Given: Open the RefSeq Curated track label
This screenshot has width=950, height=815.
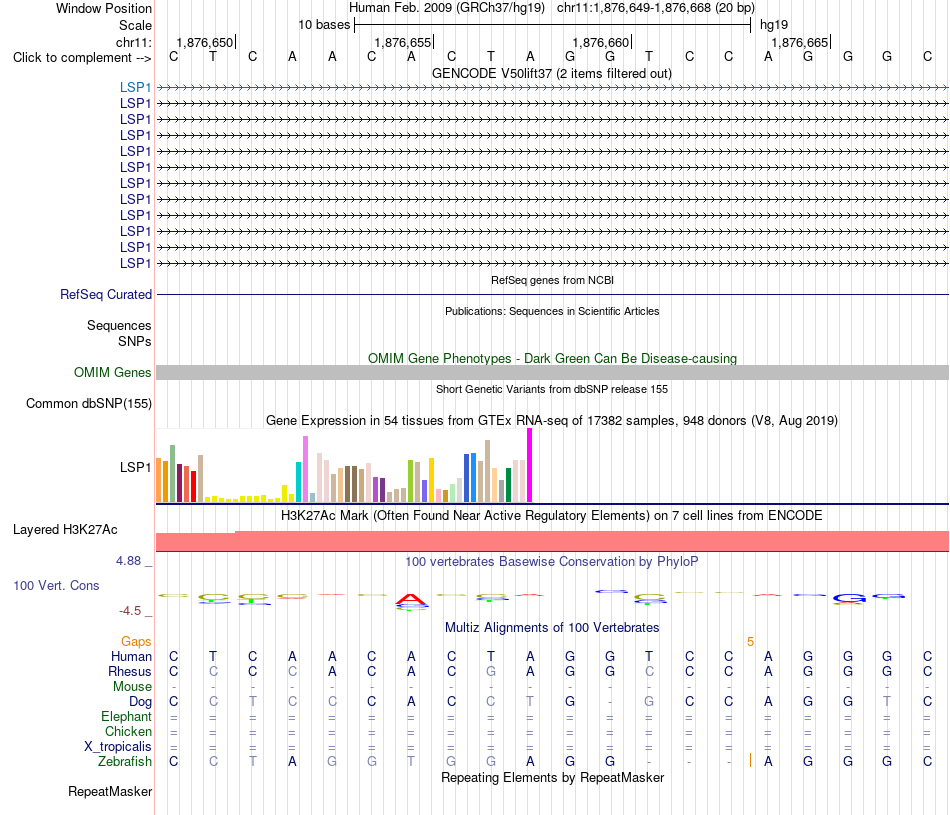Looking at the screenshot, I should [106, 294].
